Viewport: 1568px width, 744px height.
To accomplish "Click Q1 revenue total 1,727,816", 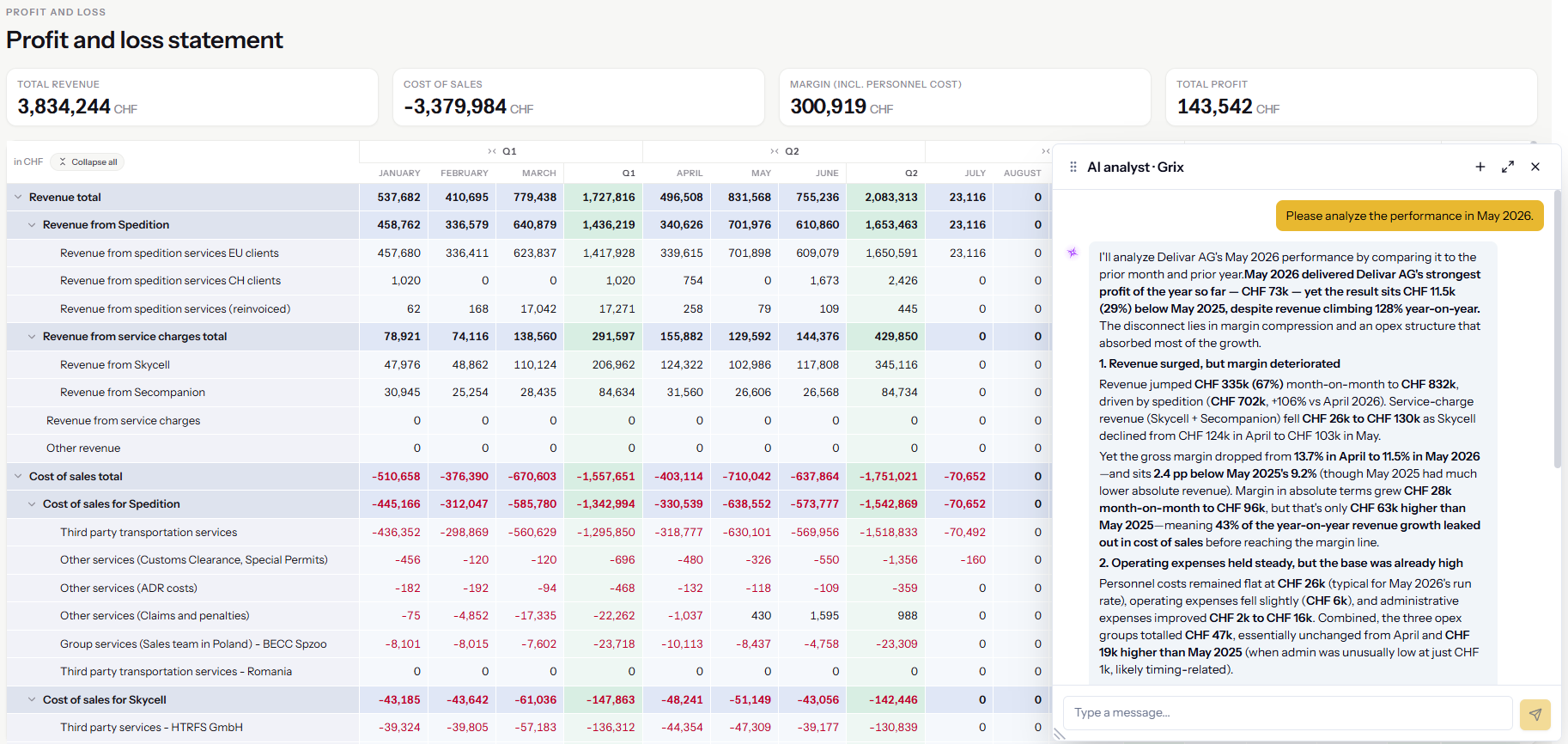I will tap(609, 197).
